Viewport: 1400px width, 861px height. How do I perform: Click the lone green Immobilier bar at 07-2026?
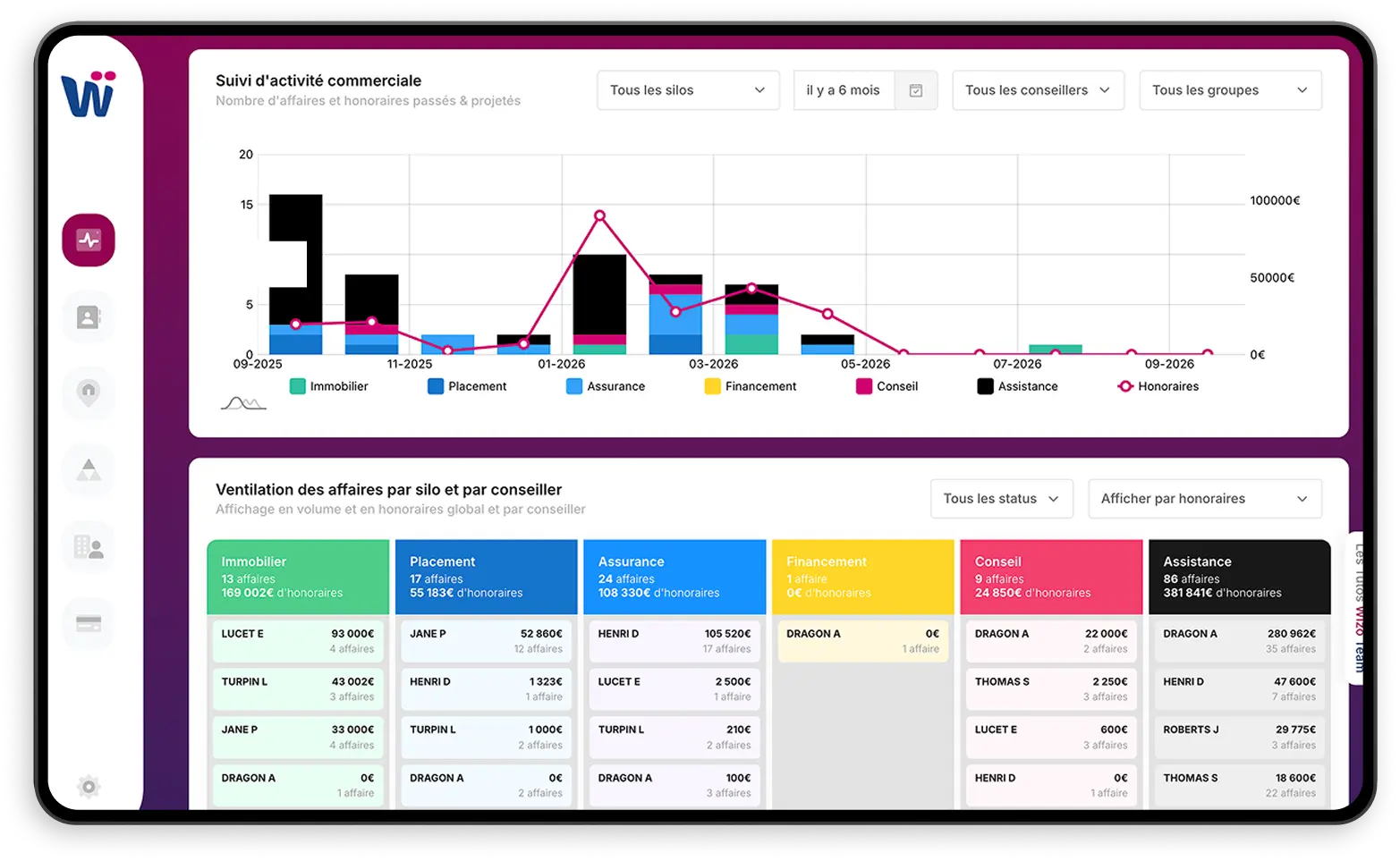pyautogui.click(x=1056, y=350)
